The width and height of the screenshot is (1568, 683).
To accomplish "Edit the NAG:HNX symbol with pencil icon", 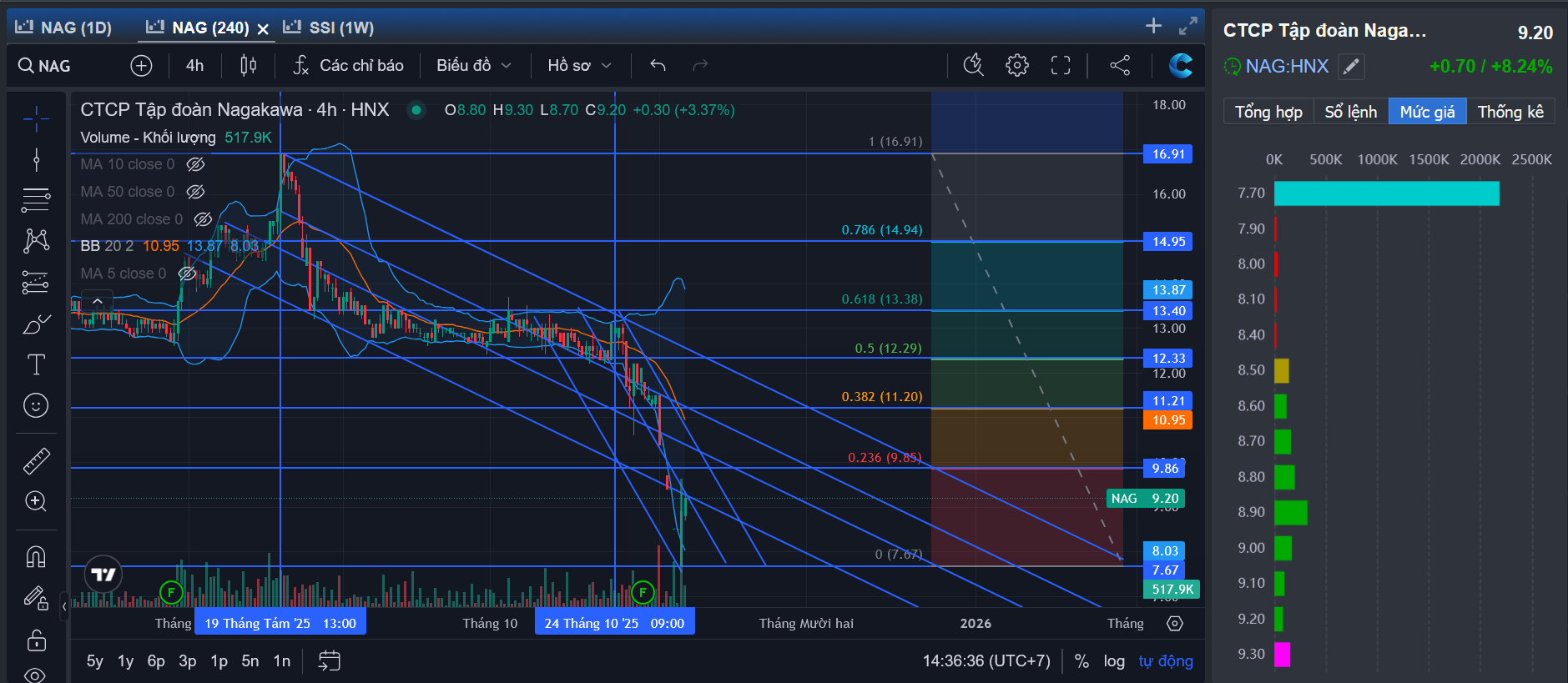I will click(x=1351, y=67).
